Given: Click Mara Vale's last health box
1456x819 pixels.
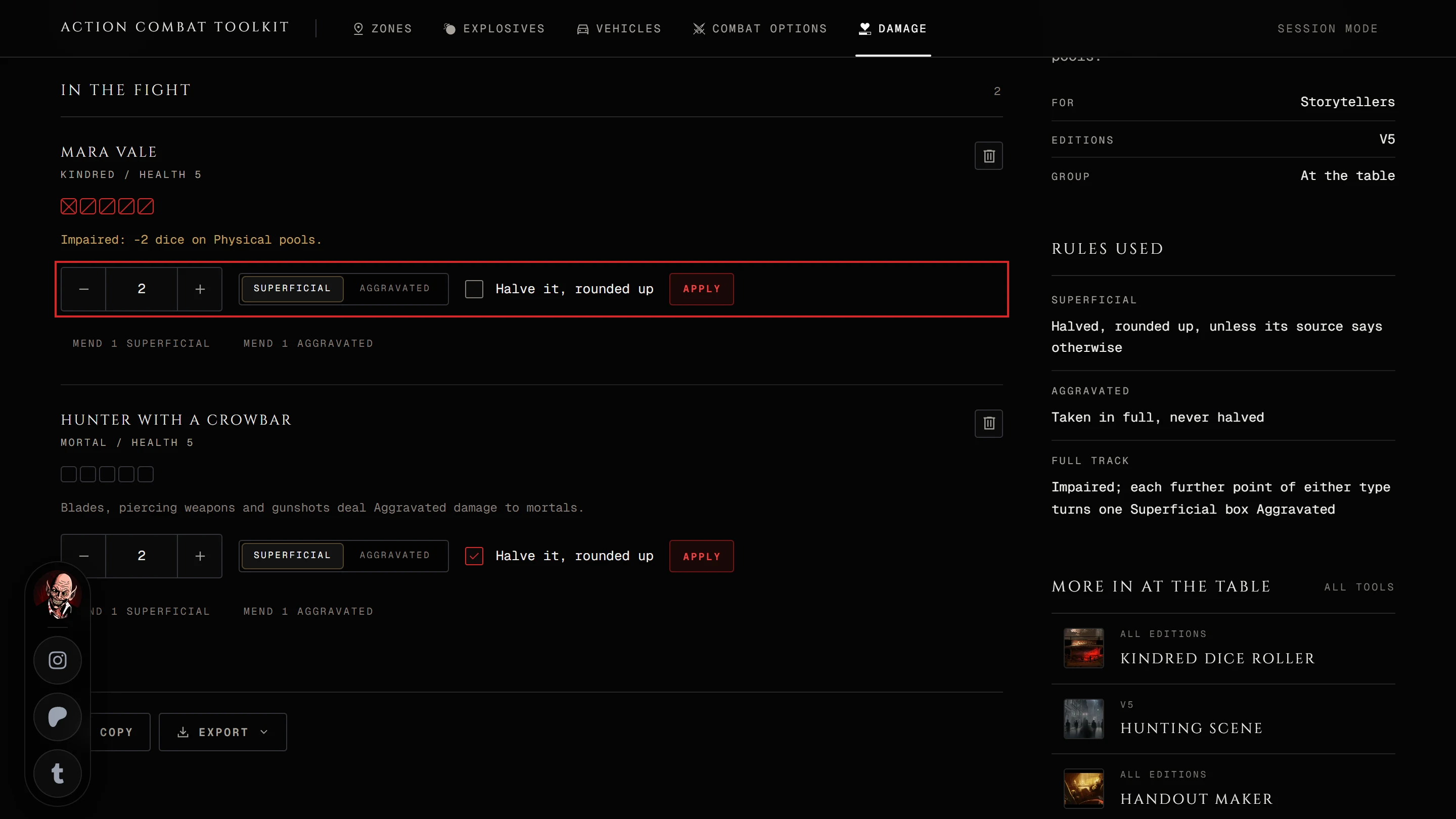Looking at the screenshot, I should pos(145,206).
